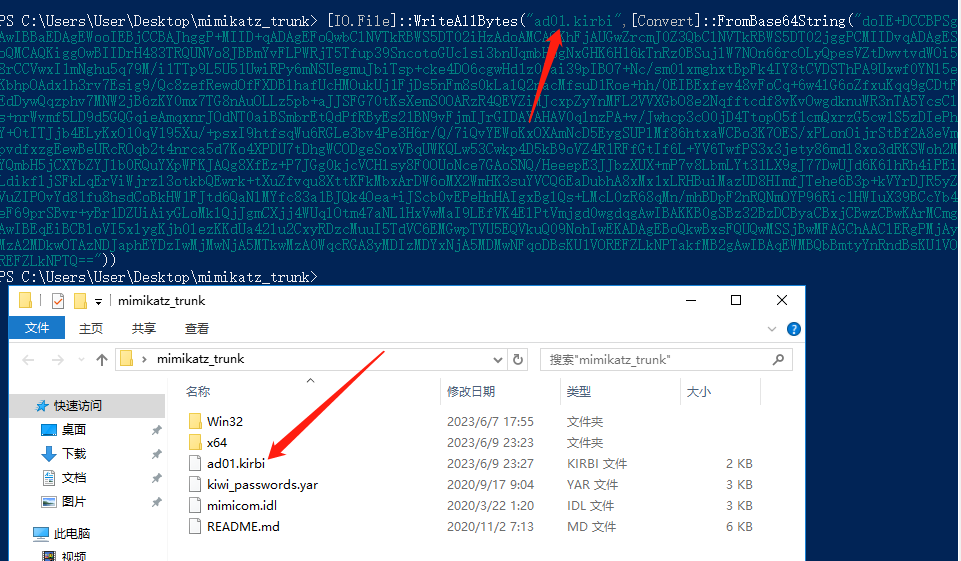Click the quick access toolbar properties icon

(x=58, y=301)
